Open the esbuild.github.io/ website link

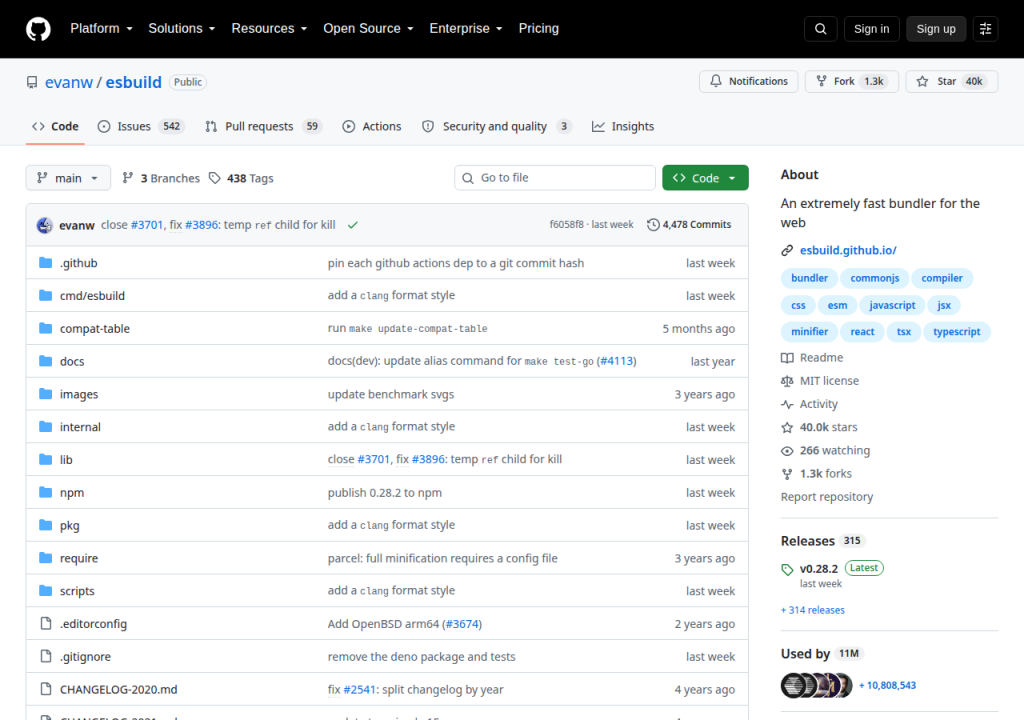pyautogui.click(x=848, y=250)
